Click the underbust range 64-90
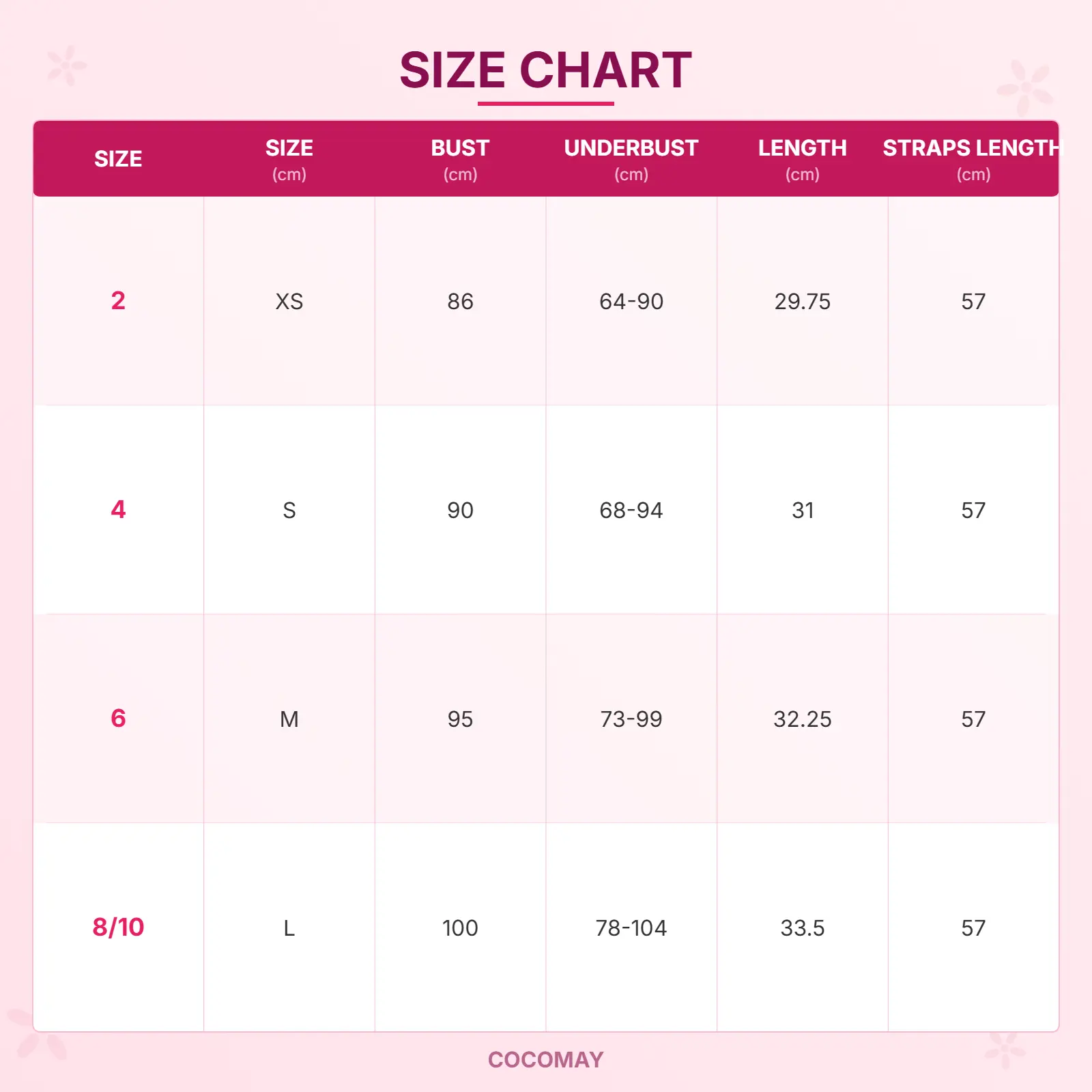Viewport: 1092px width, 1092px height. tap(631, 302)
